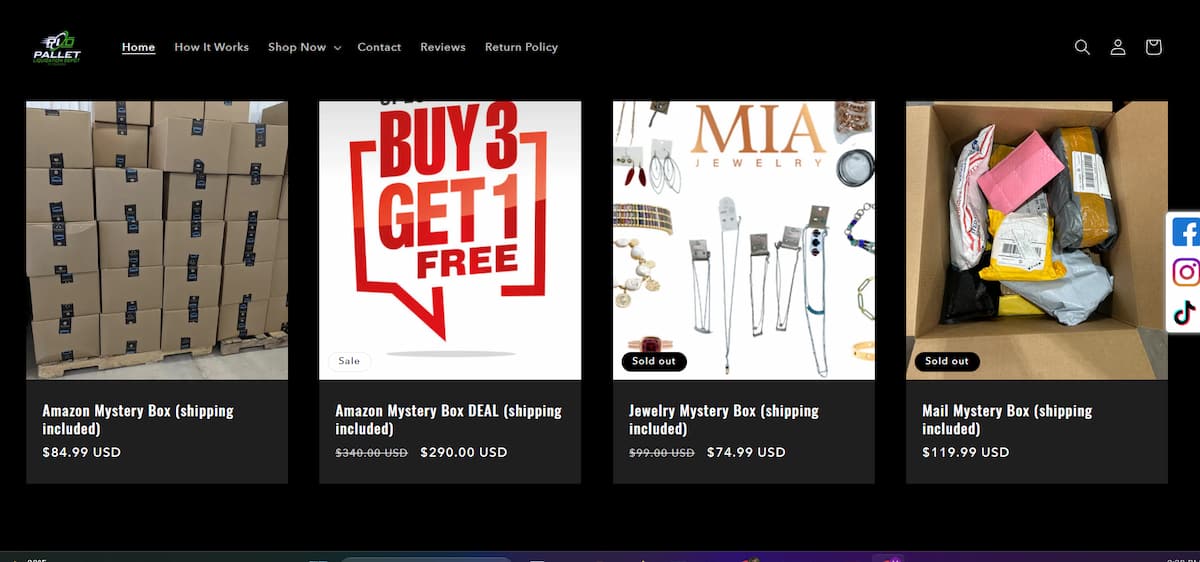The width and height of the screenshot is (1200, 562).
Task: Open the search magnifier icon
Action: [1082, 47]
